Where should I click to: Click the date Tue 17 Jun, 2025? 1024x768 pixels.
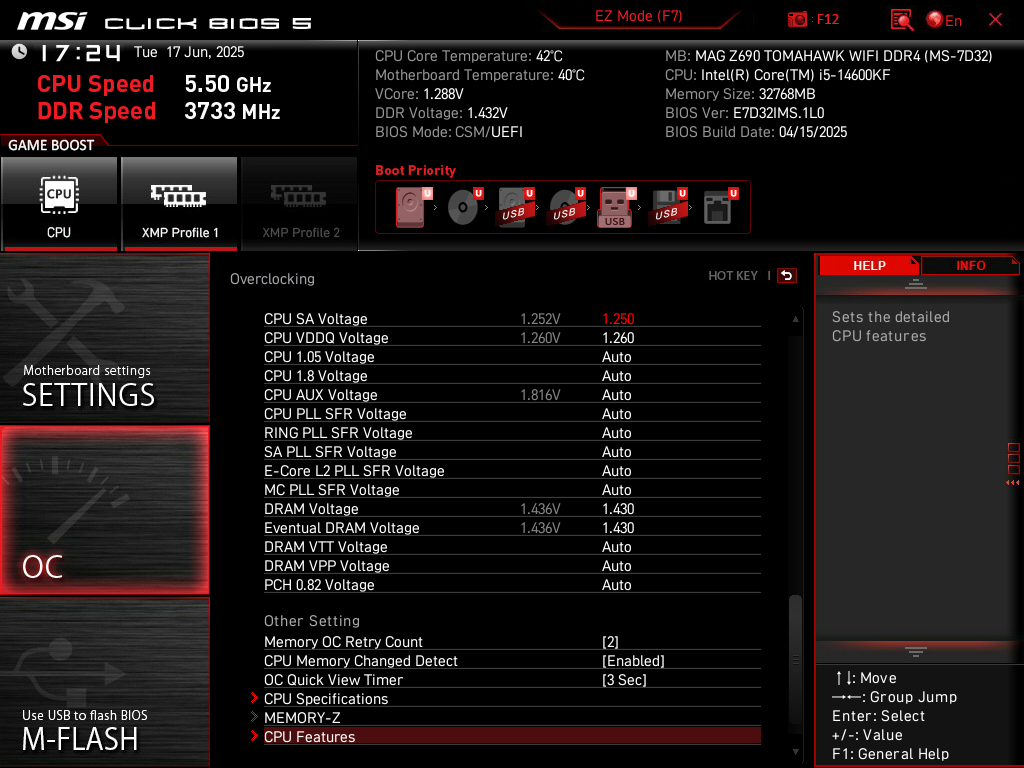(189, 52)
